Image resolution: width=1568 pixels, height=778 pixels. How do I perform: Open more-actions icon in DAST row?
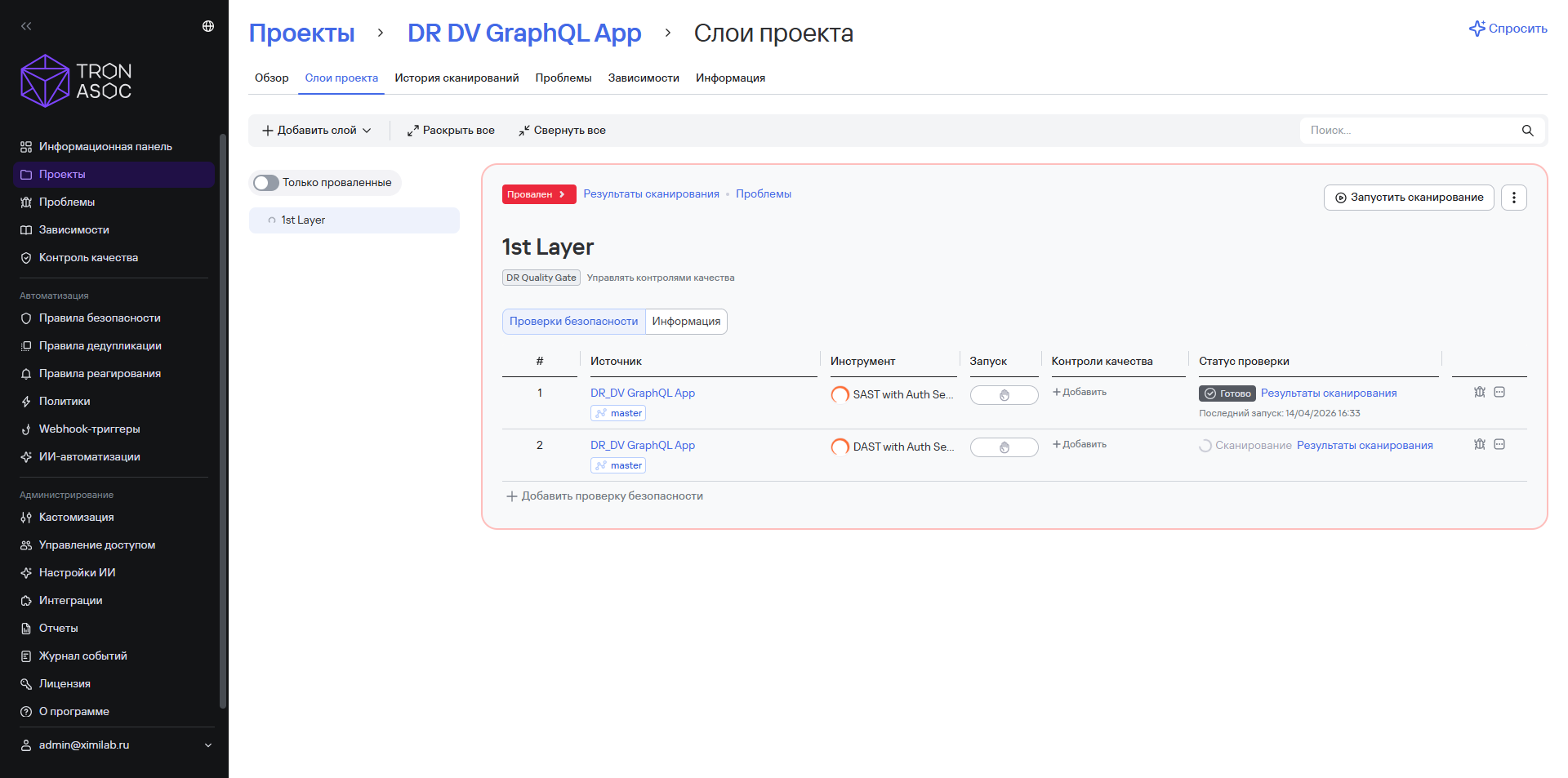(1499, 445)
